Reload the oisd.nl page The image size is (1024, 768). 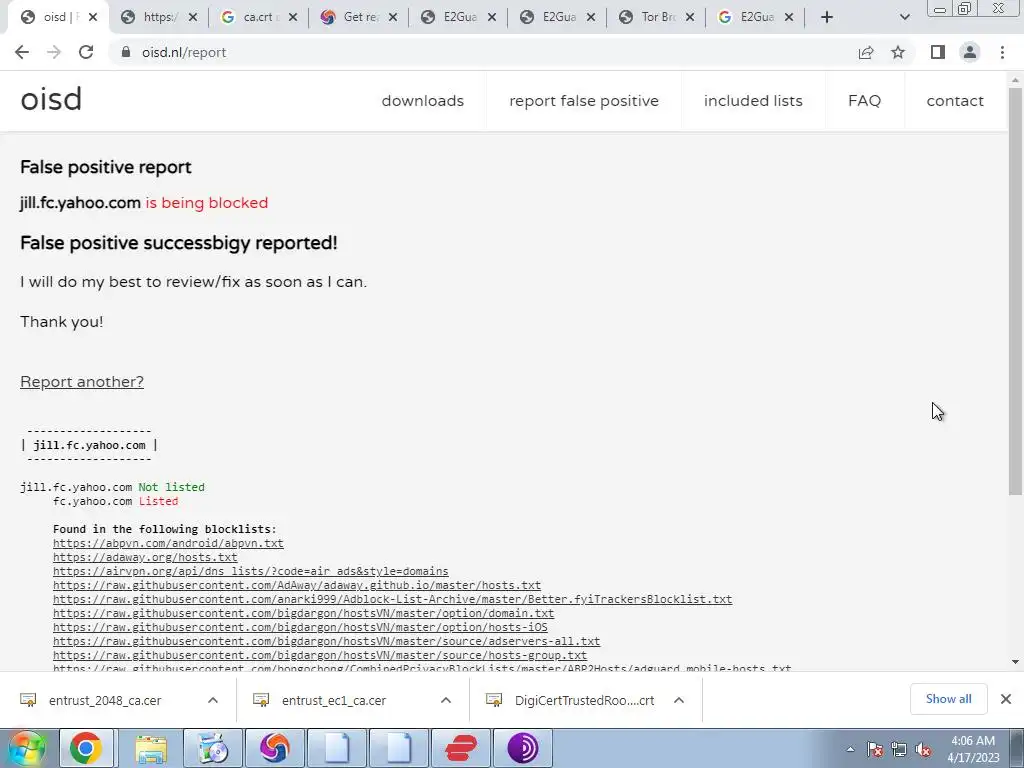pyautogui.click(x=86, y=52)
